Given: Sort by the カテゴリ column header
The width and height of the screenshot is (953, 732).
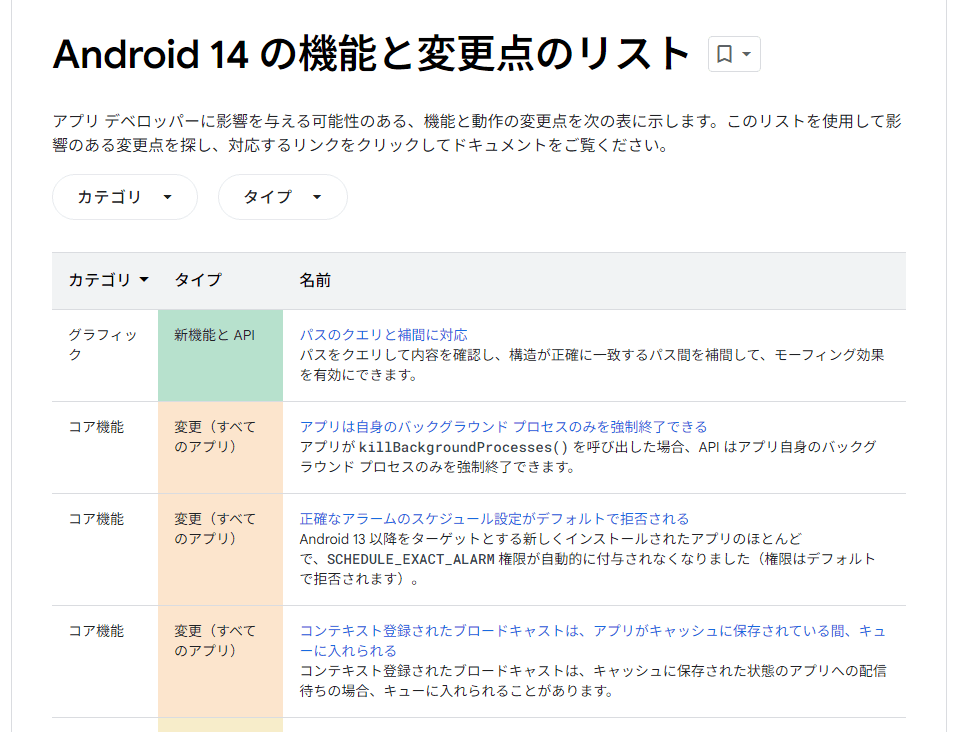Looking at the screenshot, I should pos(108,280).
